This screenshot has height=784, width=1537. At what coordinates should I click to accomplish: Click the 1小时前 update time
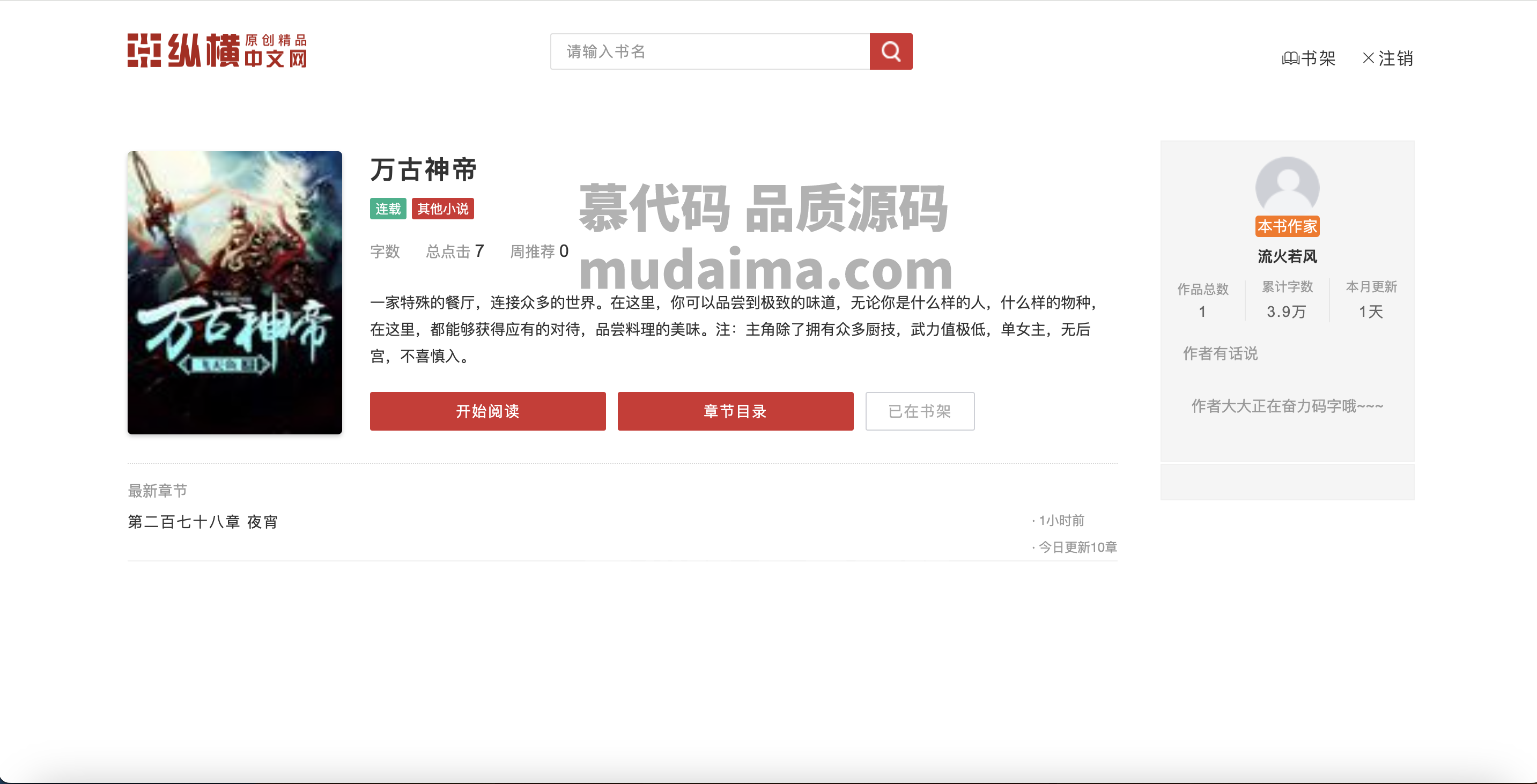tap(1061, 520)
